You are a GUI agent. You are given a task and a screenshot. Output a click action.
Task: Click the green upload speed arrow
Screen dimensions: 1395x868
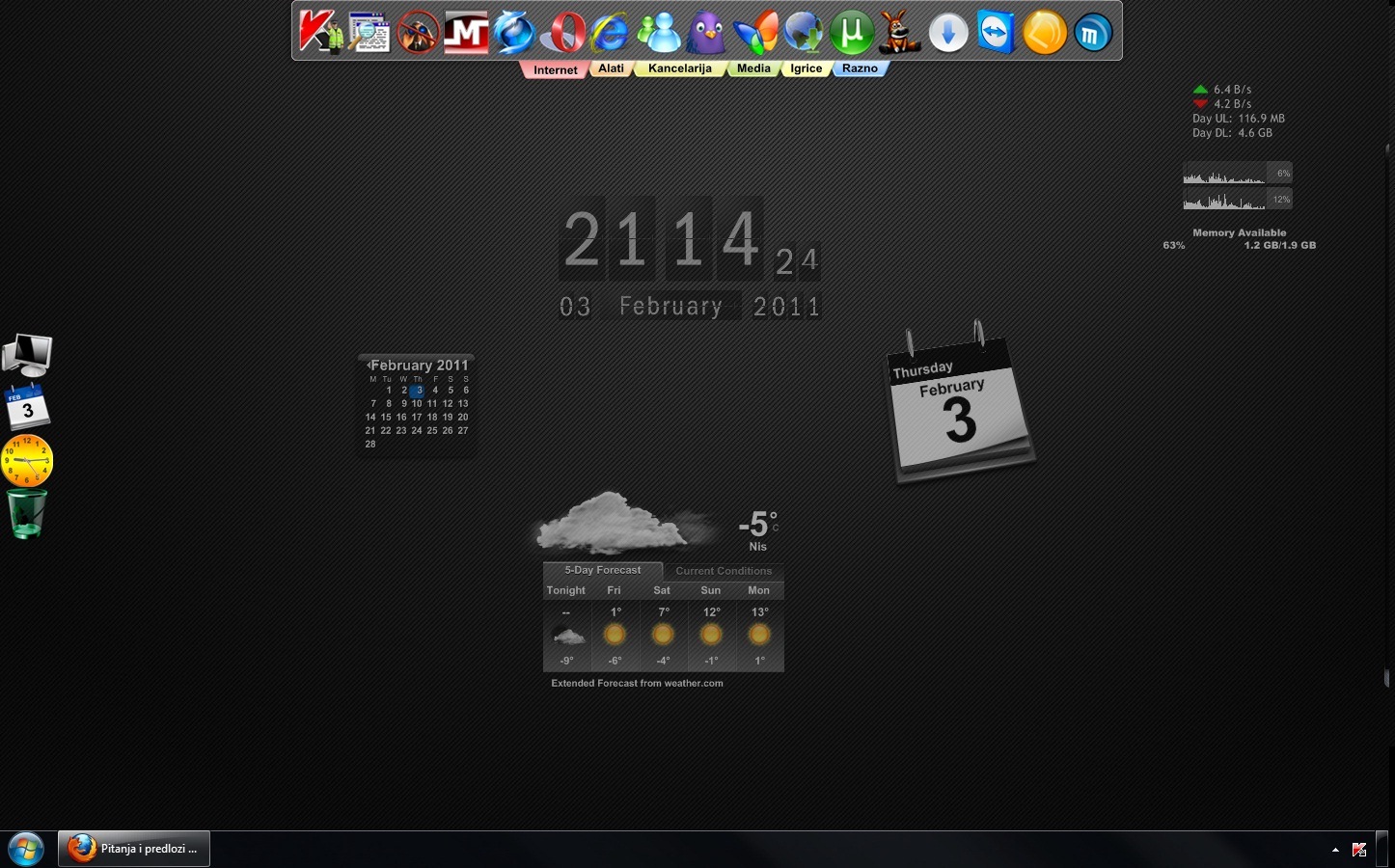[x=1200, y=89]
